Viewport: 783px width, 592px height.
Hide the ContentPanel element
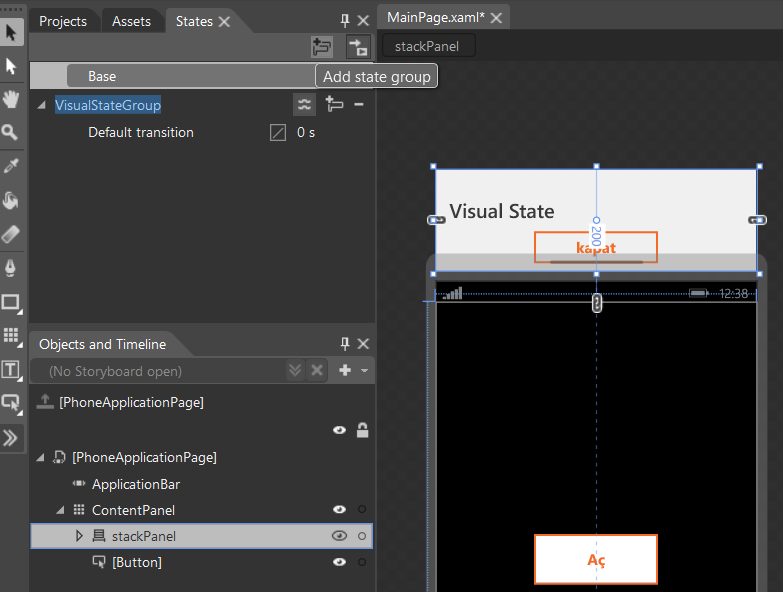coord(340,509)
